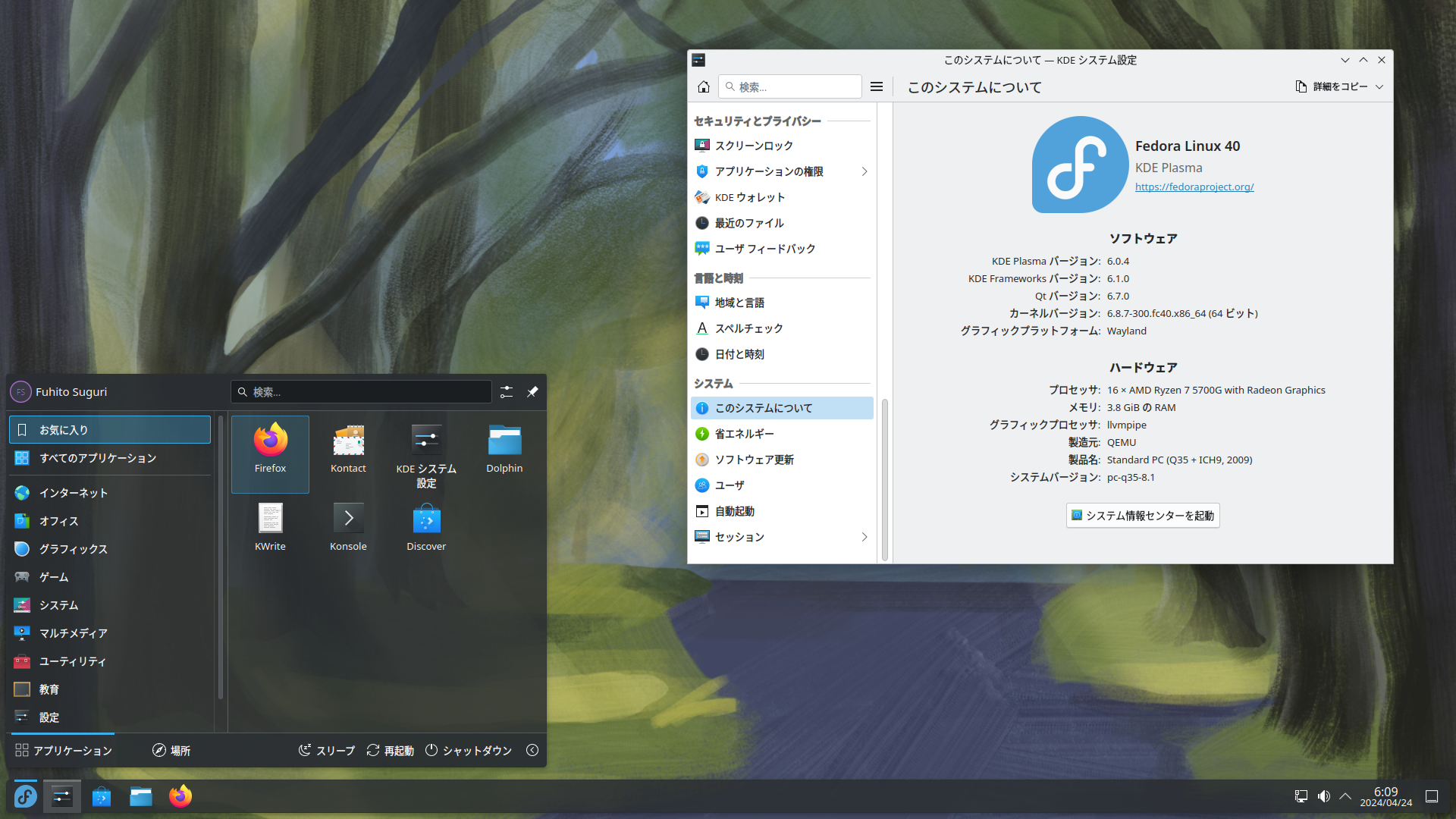Screen dimensions: 1456x819
Task: Pin the application launcher open
Action: click(532, 392)
